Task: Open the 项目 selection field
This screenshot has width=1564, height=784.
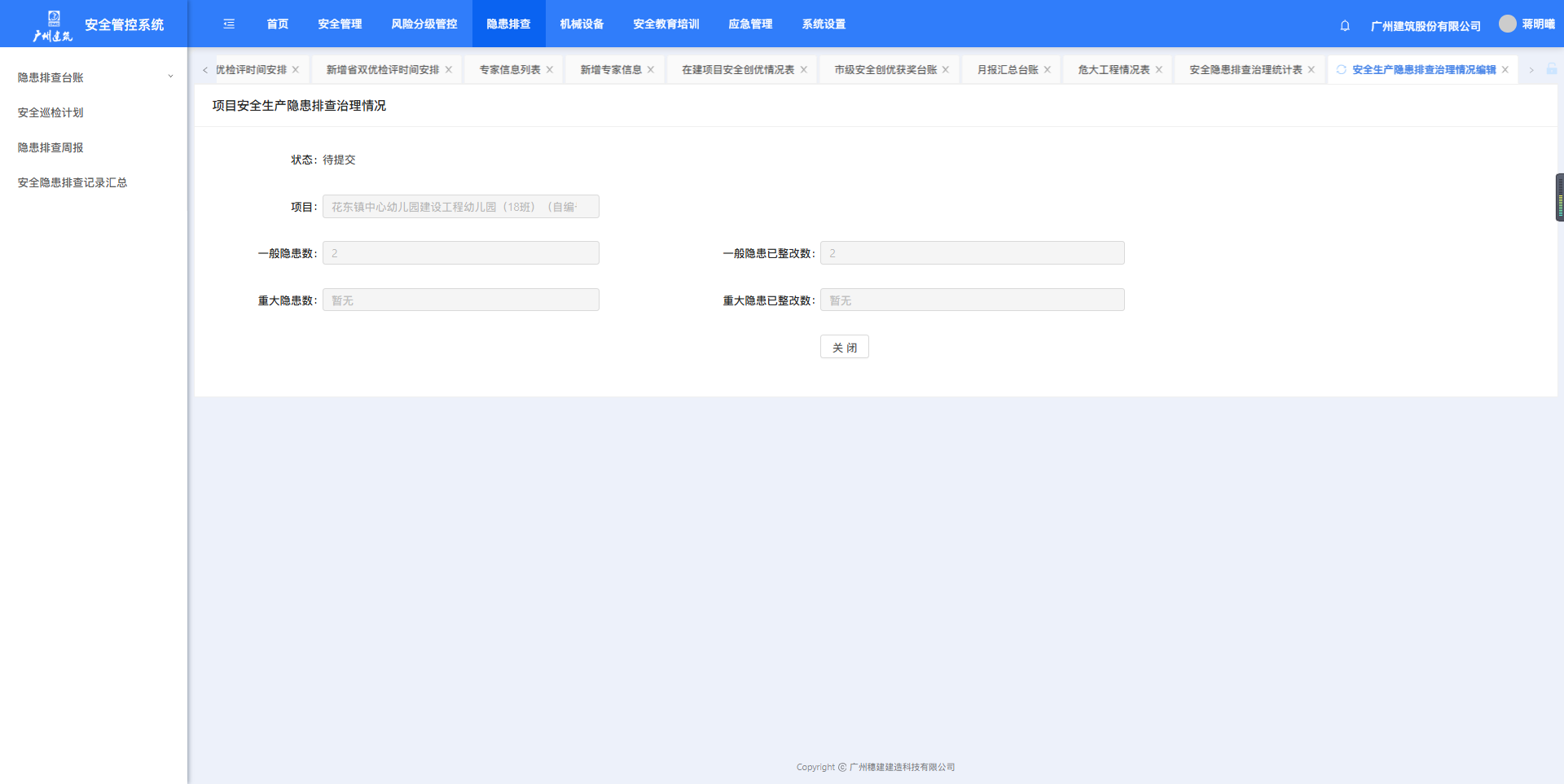Action: click(460, 207)
